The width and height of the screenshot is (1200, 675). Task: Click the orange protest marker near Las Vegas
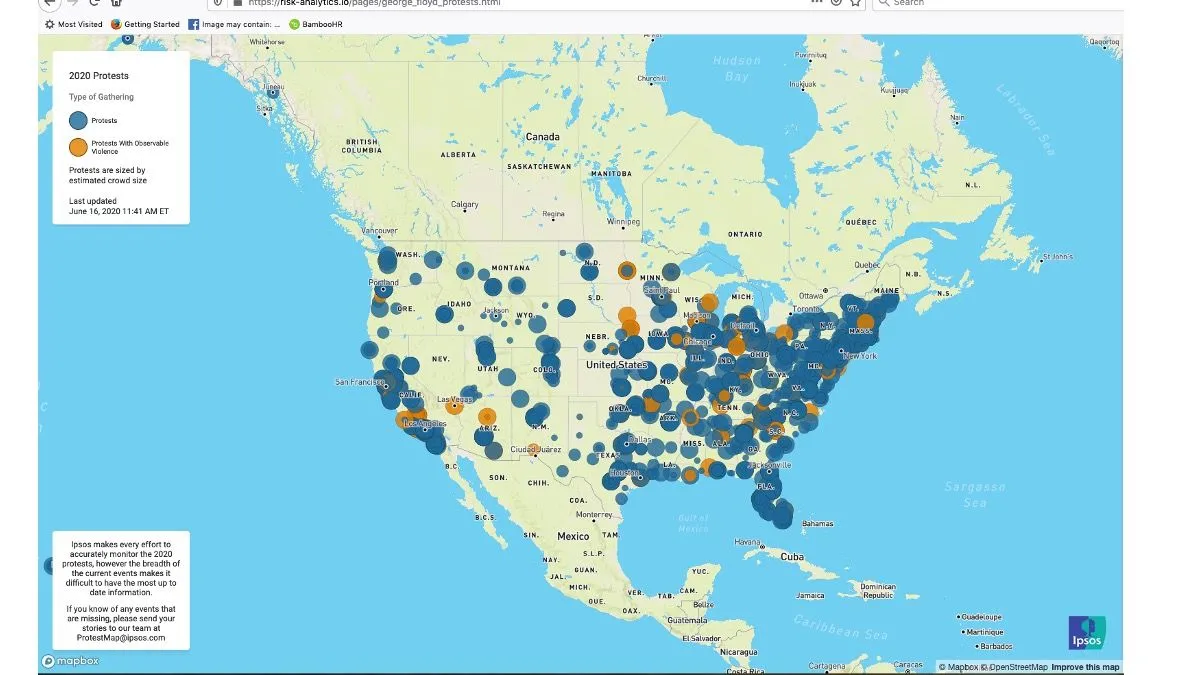tap(455, 406)
